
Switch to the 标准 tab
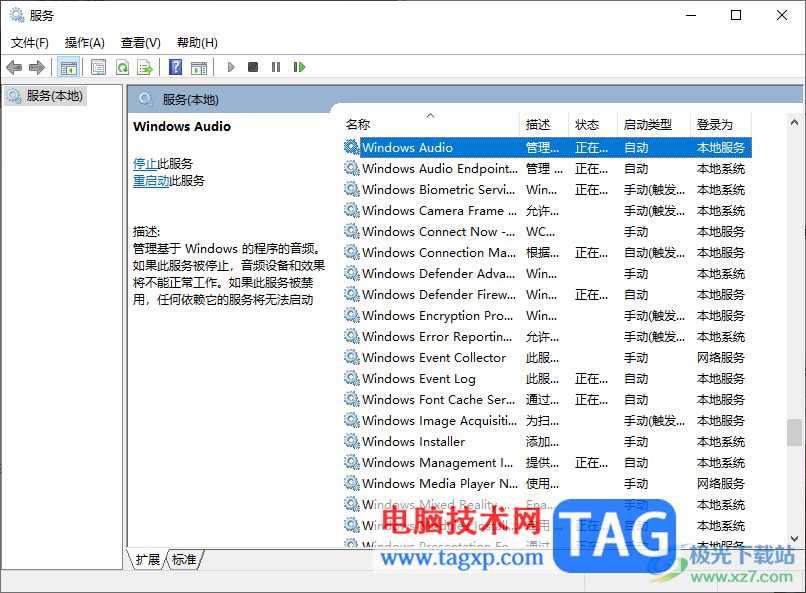tap(184, 559)
